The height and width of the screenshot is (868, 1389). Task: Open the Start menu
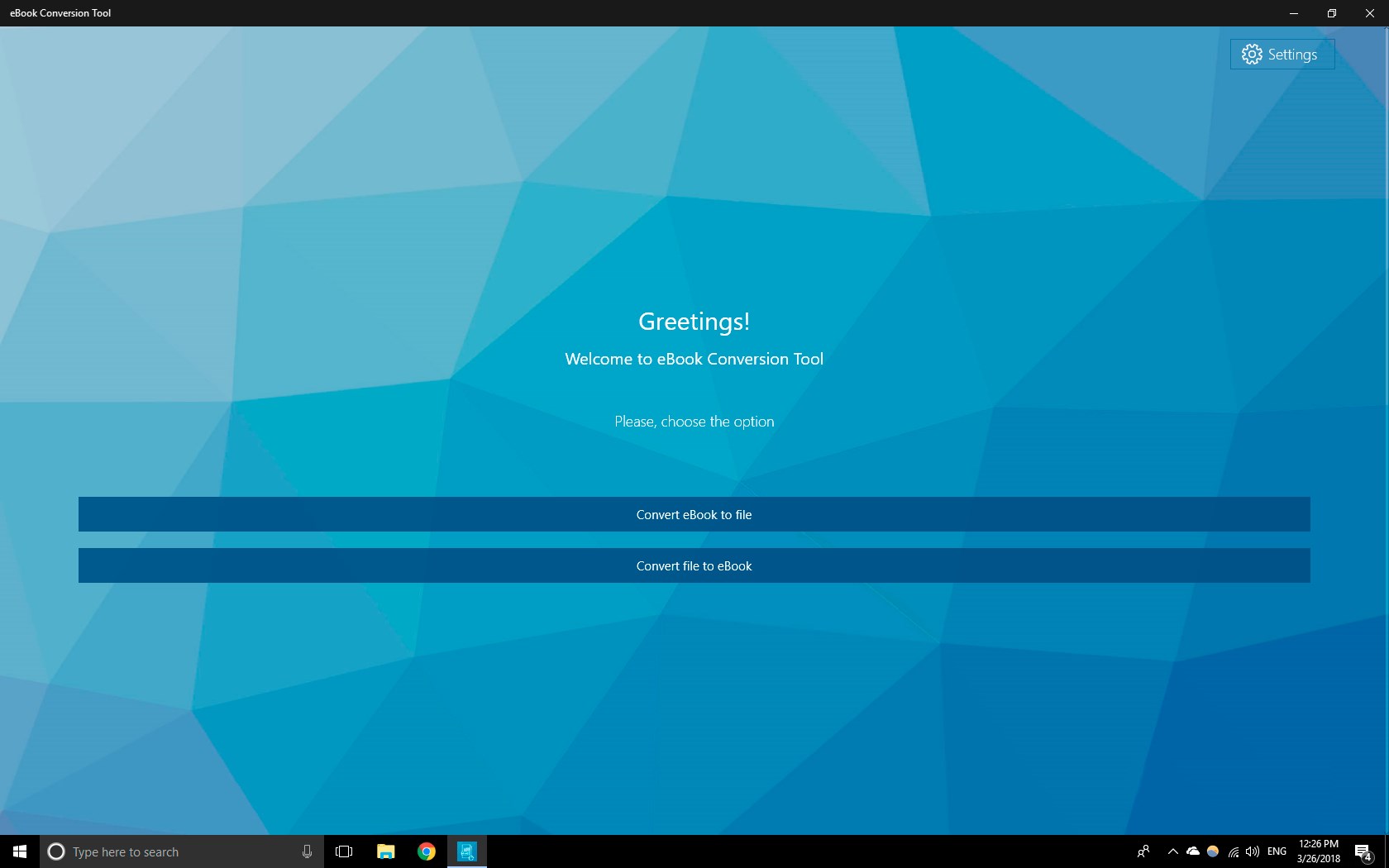pyautogui.click(x=17, y=851)
